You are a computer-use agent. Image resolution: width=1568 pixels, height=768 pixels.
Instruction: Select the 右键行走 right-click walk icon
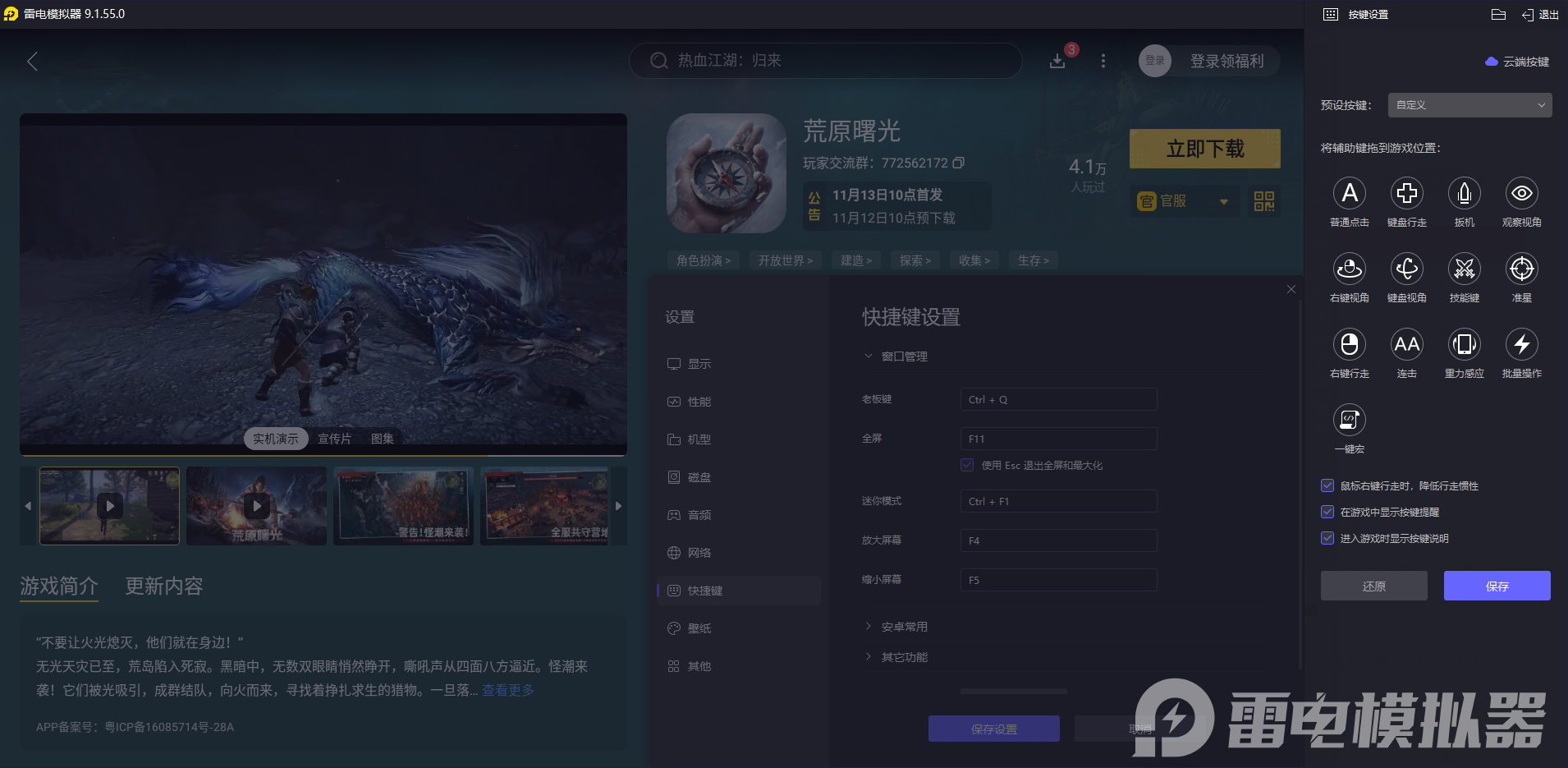tap(1349, 345)
